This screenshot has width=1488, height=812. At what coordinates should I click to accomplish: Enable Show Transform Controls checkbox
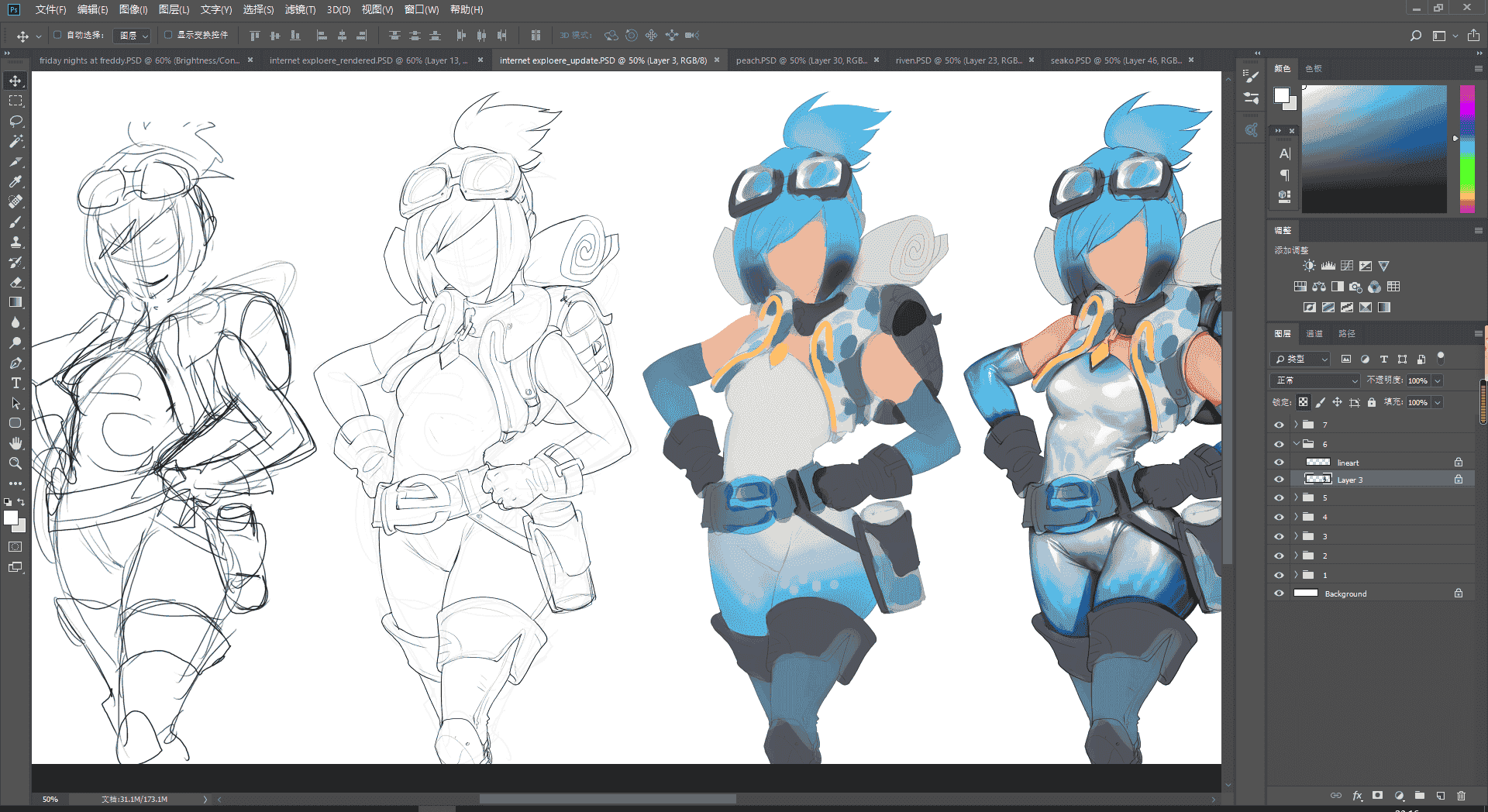click(168, 35)
